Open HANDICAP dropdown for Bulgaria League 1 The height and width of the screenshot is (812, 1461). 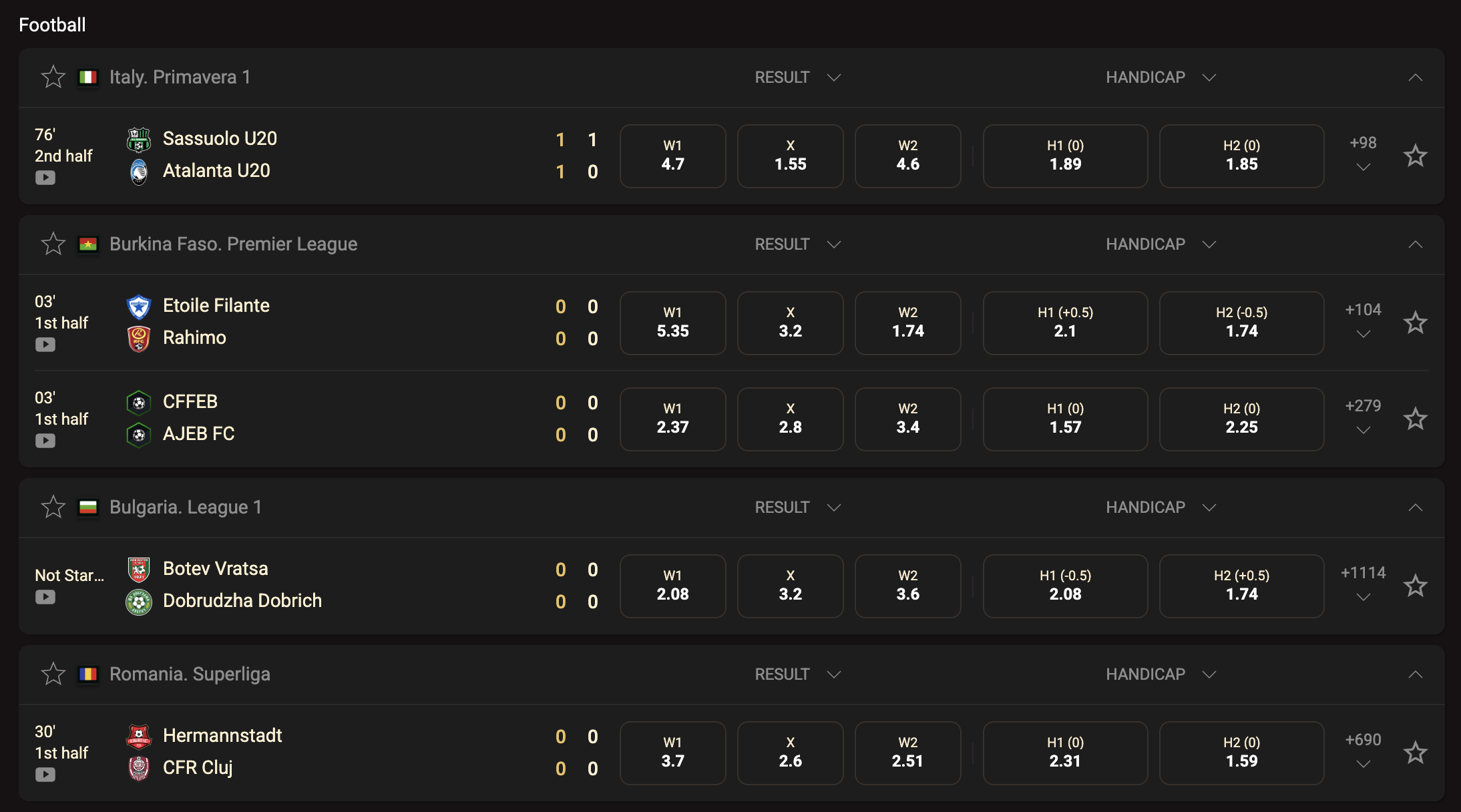point(1161,507)
